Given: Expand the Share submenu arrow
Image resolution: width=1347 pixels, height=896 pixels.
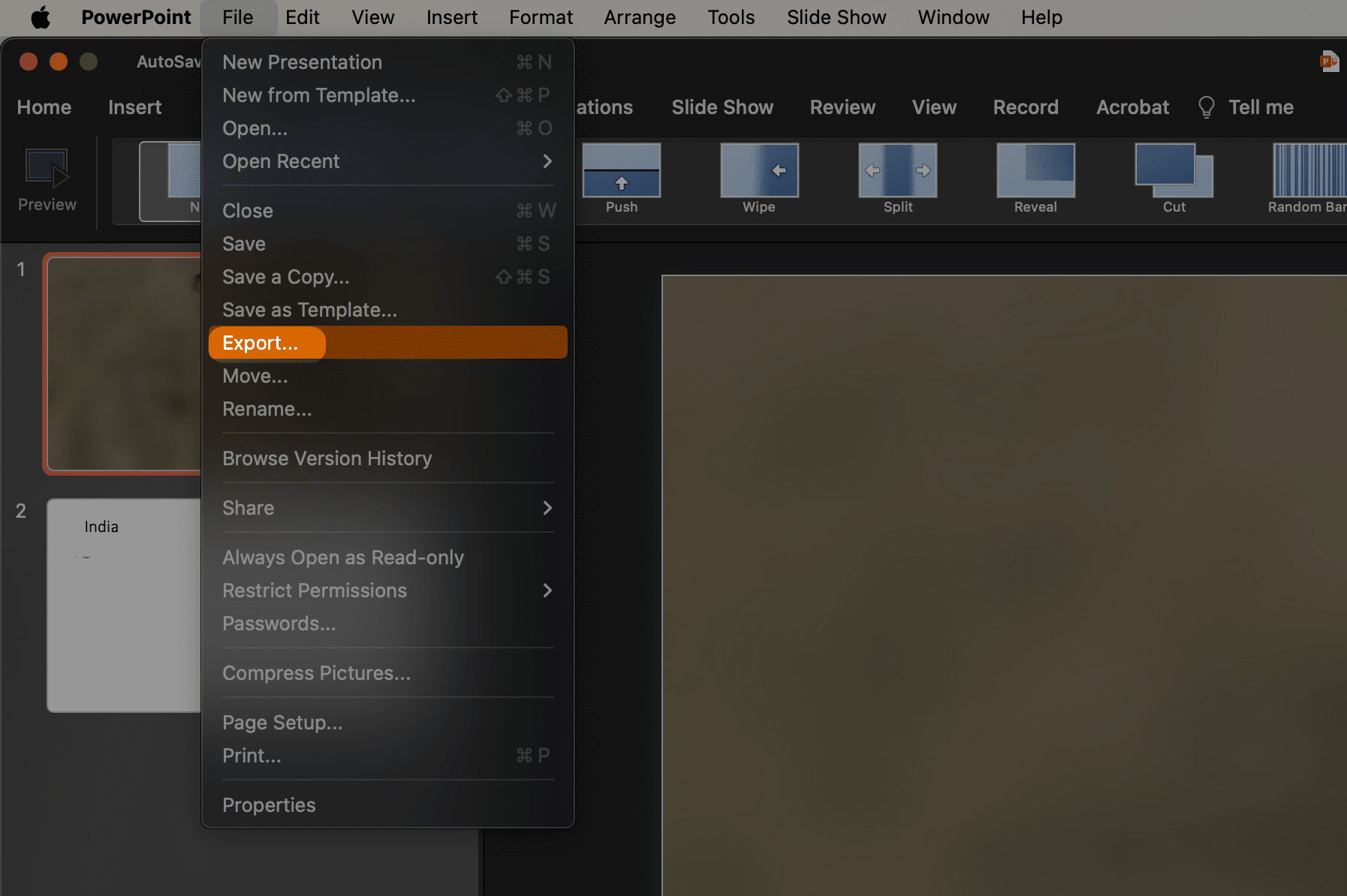Looking at the screenshot, I should click(x=547, y=508).
